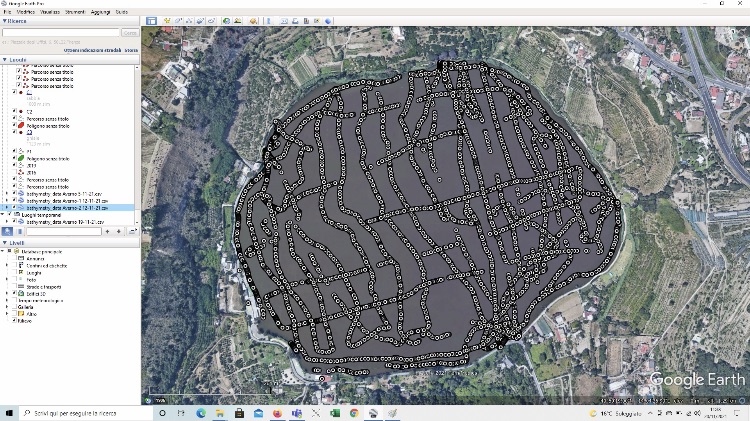Screen dimensions: 750x421
Task: Click the Storia link
Action: tap(131, 49)
